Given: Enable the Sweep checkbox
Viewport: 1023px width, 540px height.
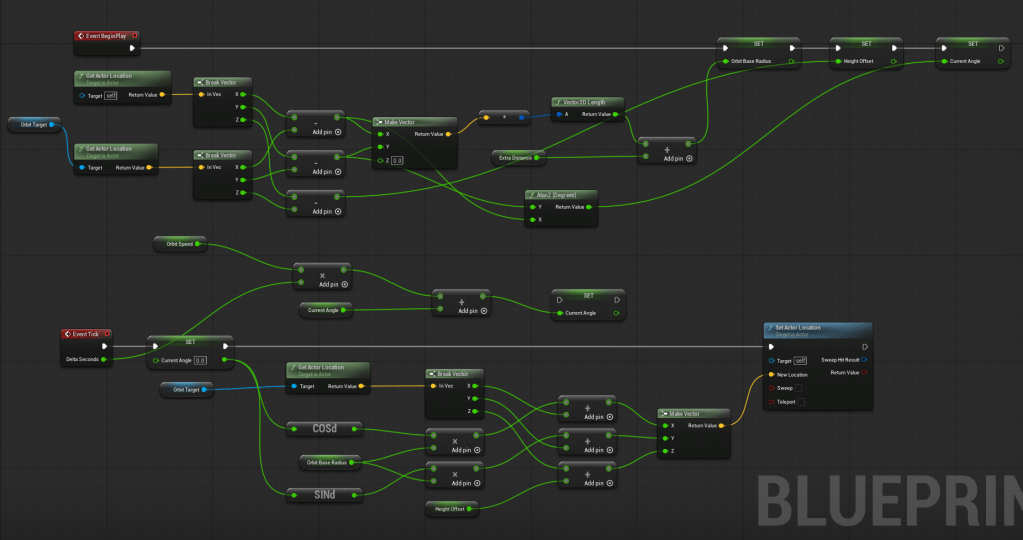Looking at the screenshot, I should [801, 387].
